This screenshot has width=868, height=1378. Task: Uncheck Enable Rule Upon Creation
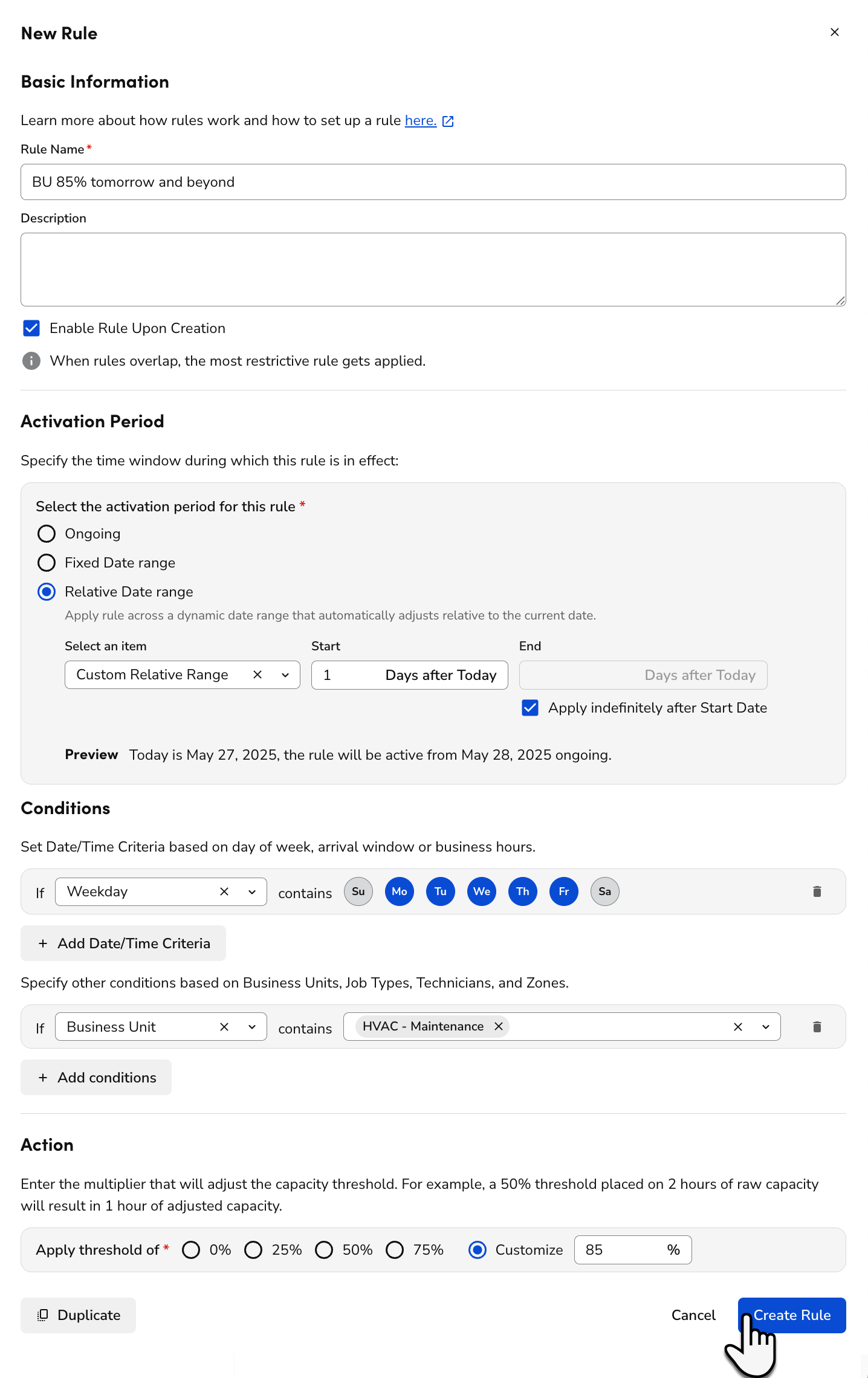pos(31,328)
